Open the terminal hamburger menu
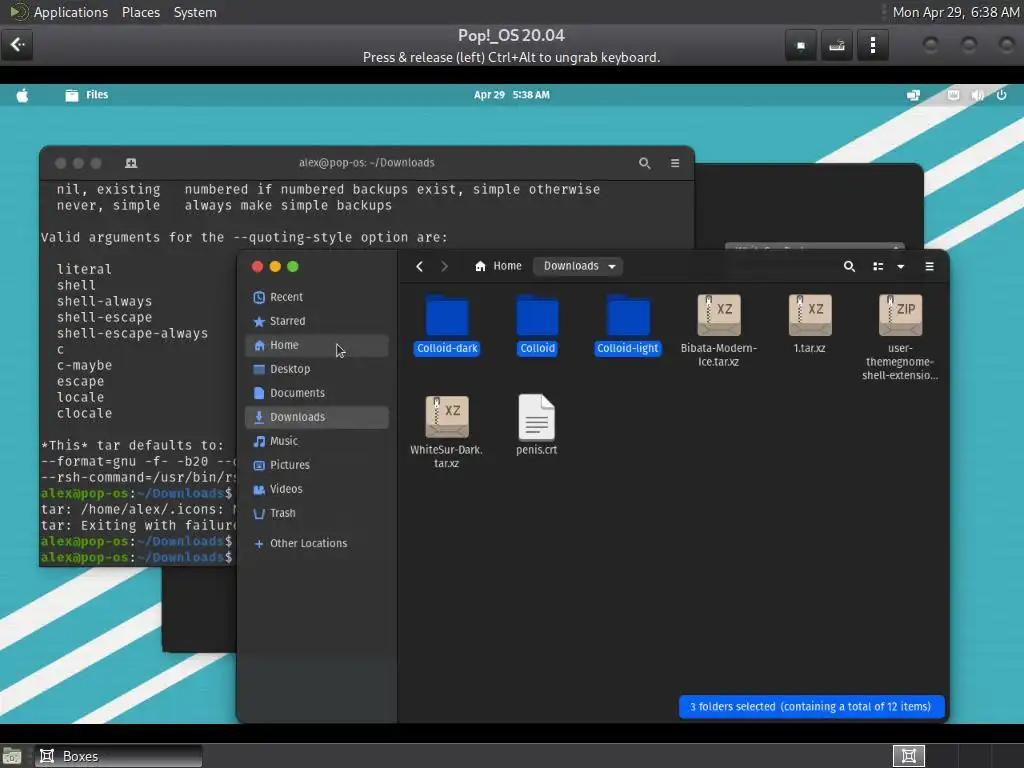1024x768 pixels. (675, 163)
